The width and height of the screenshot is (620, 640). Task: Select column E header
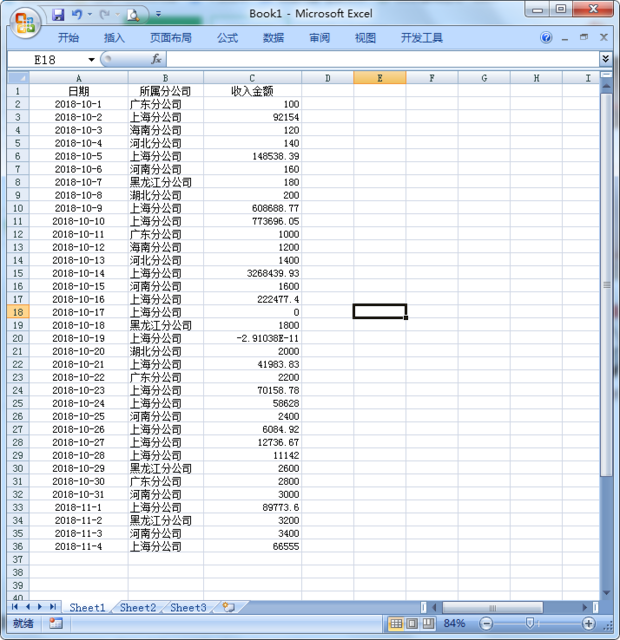(x=380, y=78)
